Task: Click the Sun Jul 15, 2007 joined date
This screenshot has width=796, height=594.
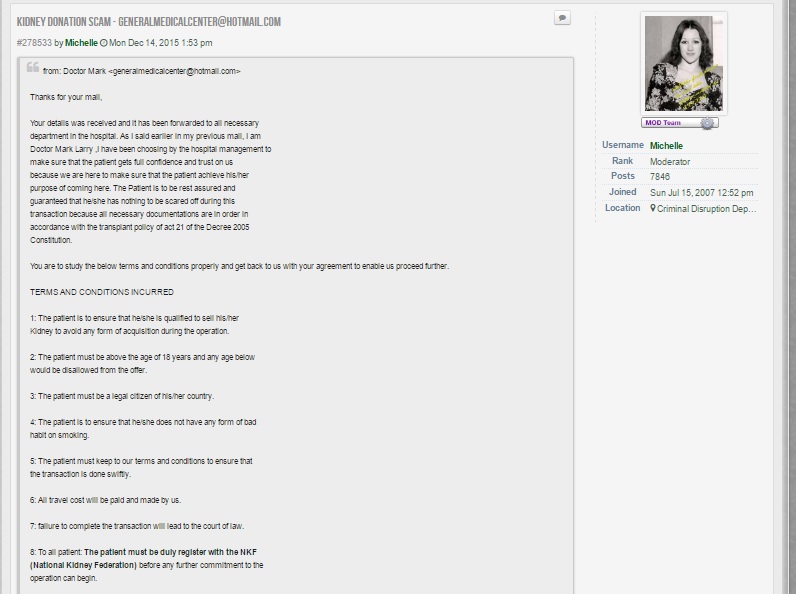Action: 701,192
